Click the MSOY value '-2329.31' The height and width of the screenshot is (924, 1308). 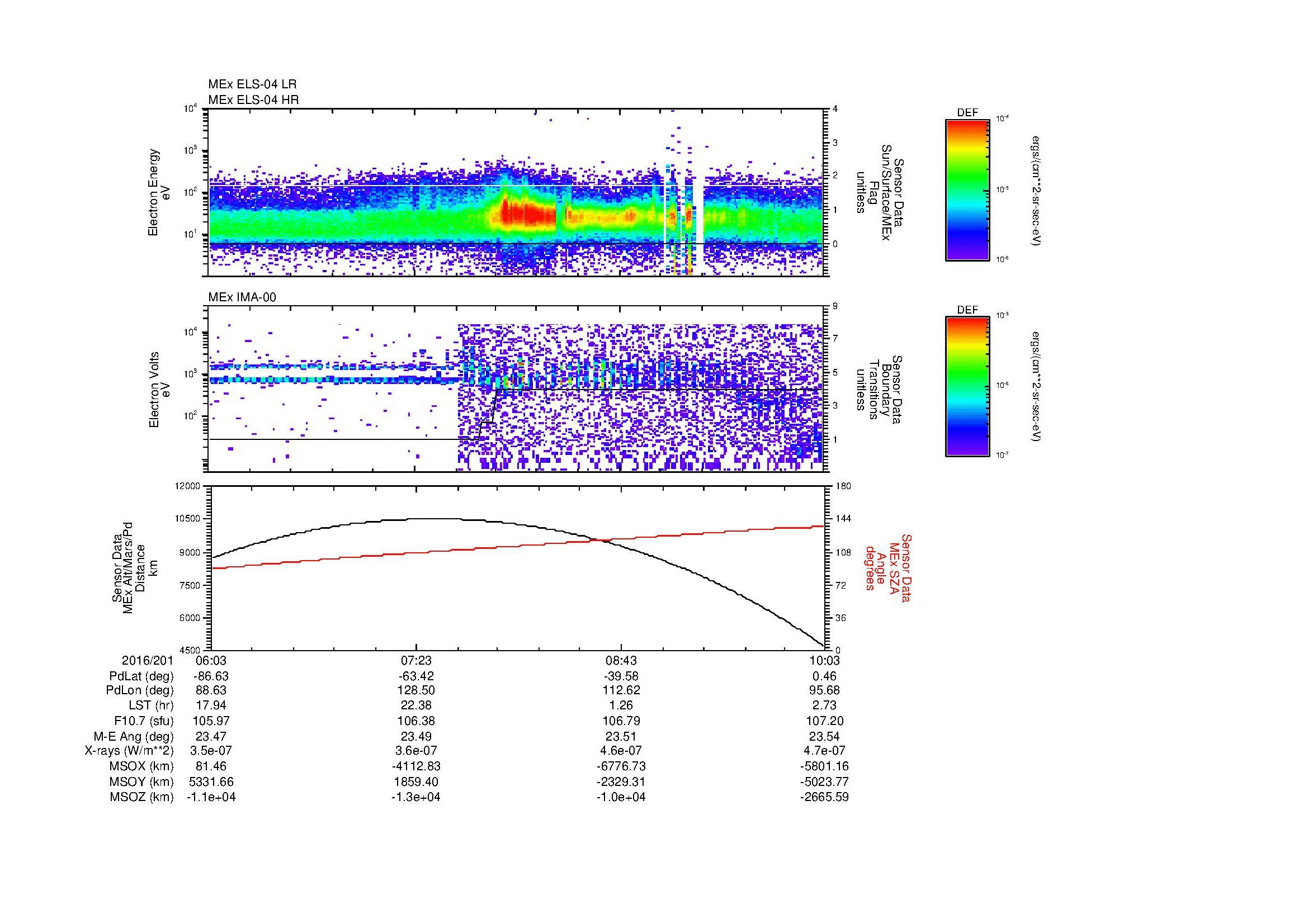pyautogui.click(x=620, y=781)
